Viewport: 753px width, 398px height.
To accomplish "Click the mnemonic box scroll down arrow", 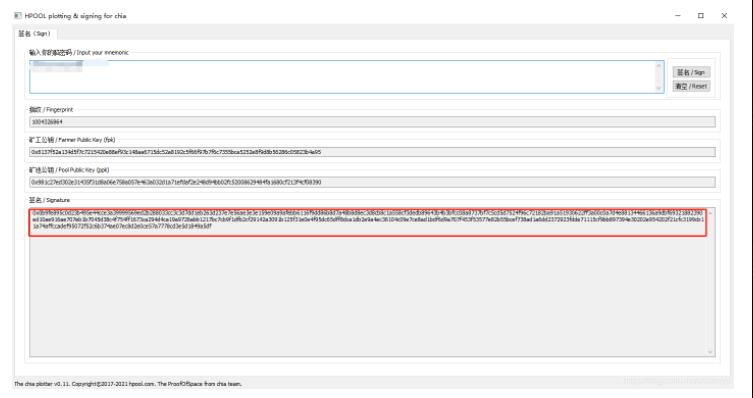I will [659, 88].
